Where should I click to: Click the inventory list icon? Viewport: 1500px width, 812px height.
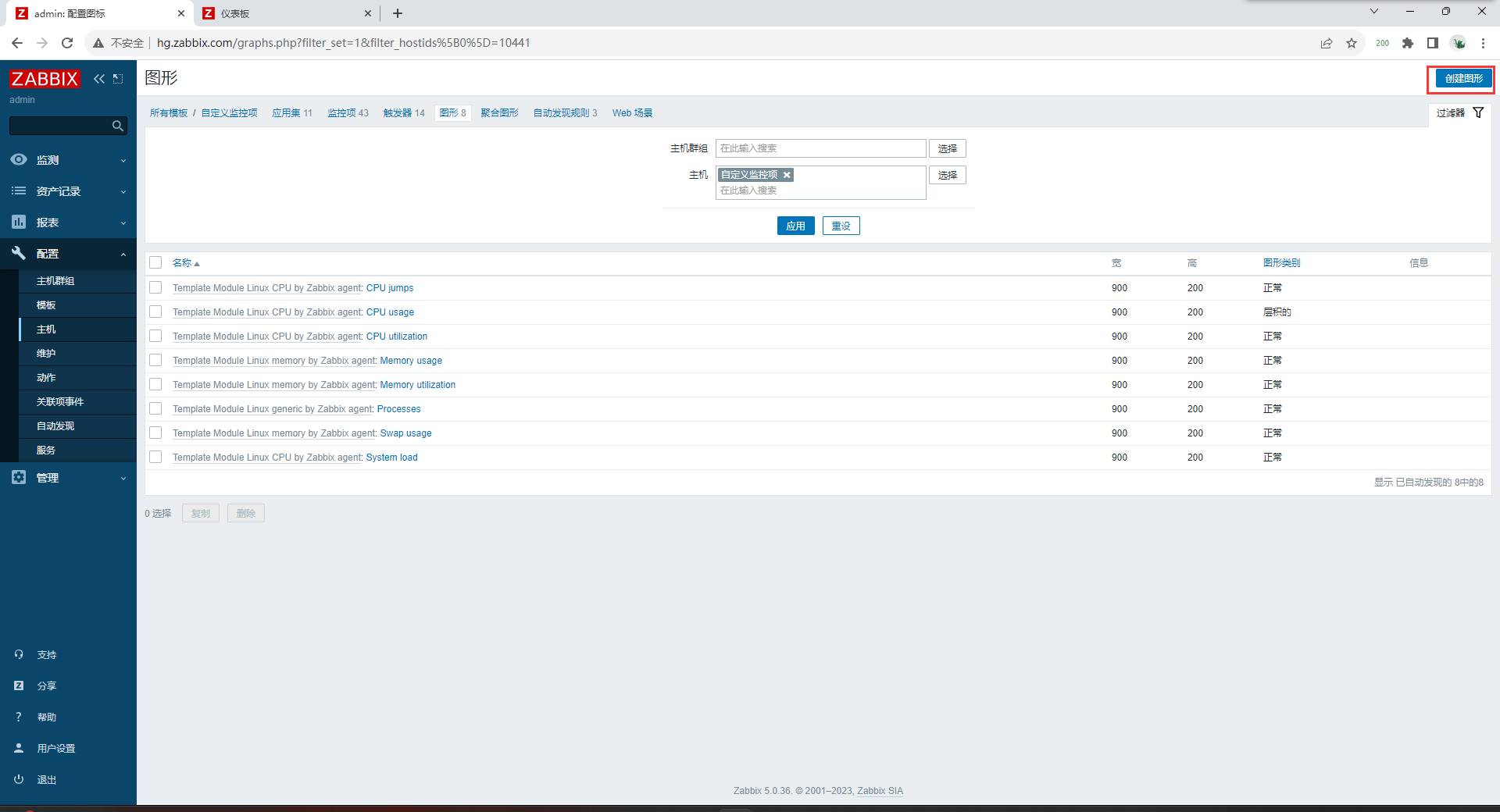19,191
